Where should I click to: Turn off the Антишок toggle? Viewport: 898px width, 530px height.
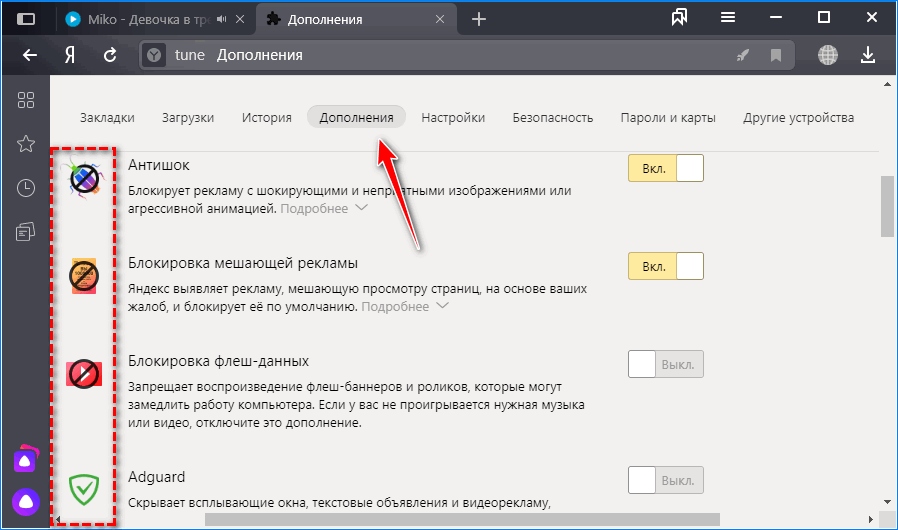665,168
